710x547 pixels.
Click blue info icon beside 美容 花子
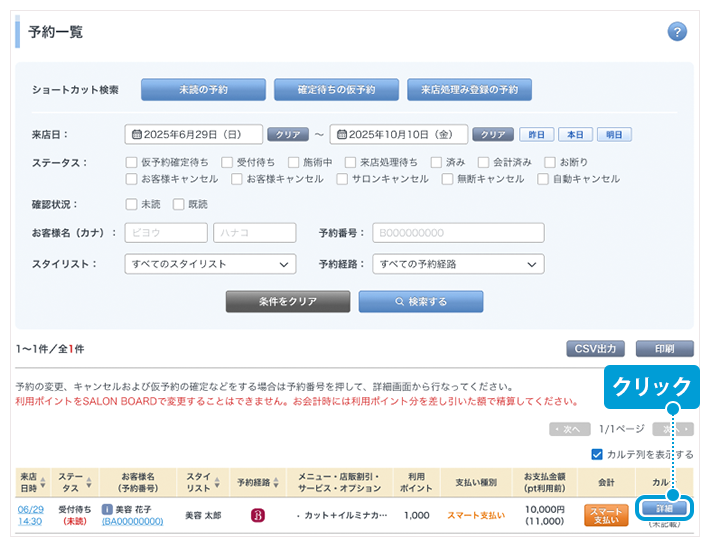click(108, 509)
